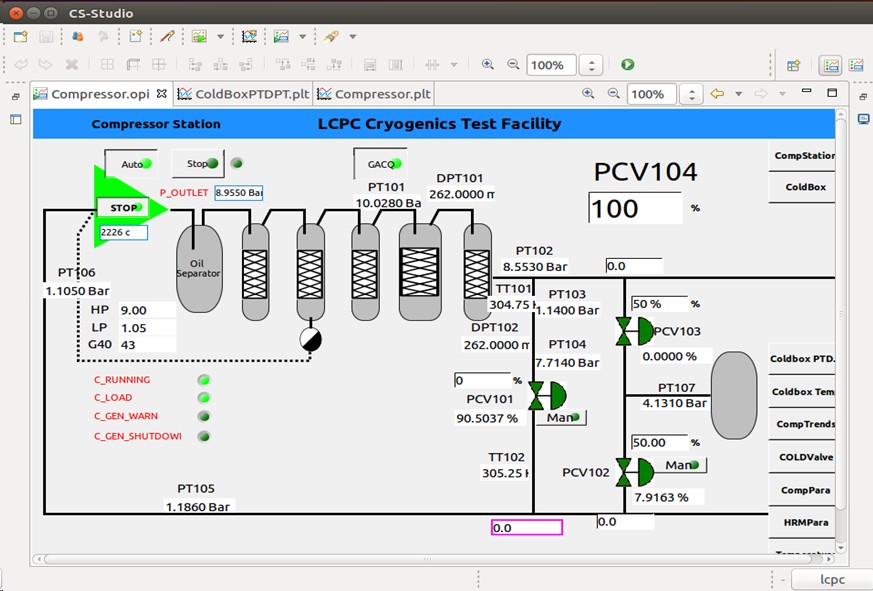The image size is (873, 591).
Task: Switch to the ColdBoxPTDPT.plt tab
Action: (x=244, y=94)
